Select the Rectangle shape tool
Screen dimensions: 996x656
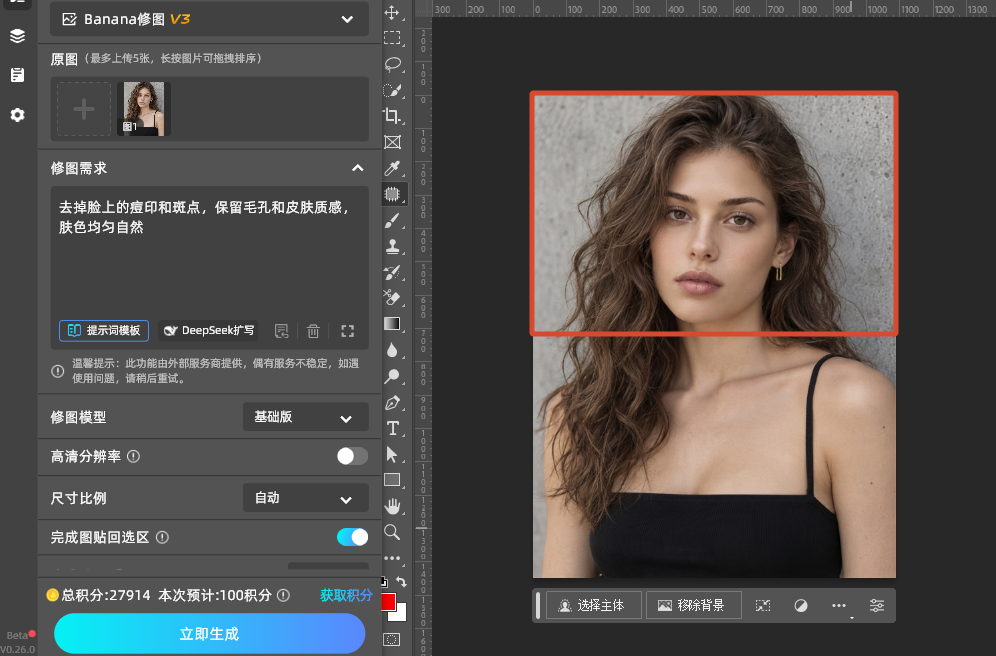coord(393,480)
